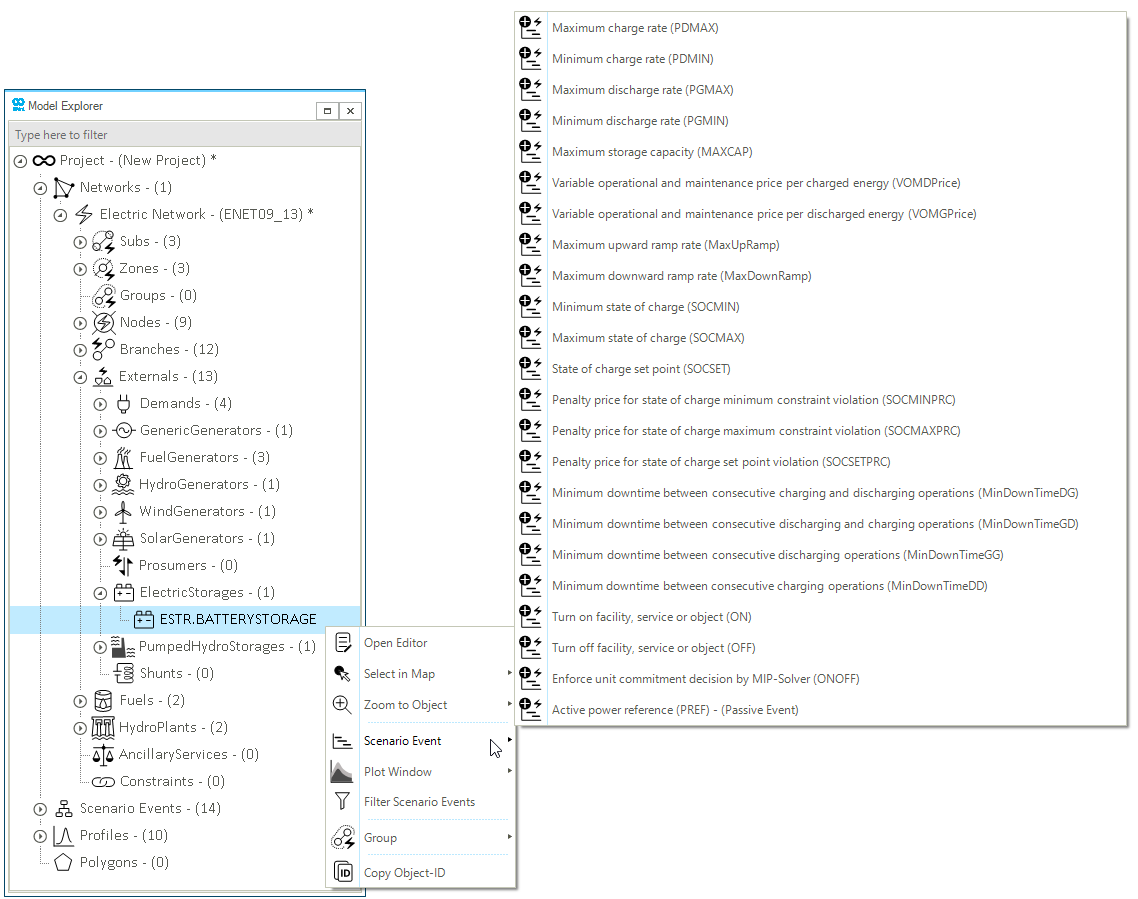Viewport: 1138px width, 899px height.
Task: Choose Turn off facility (OFF) event
Action: 653,648
